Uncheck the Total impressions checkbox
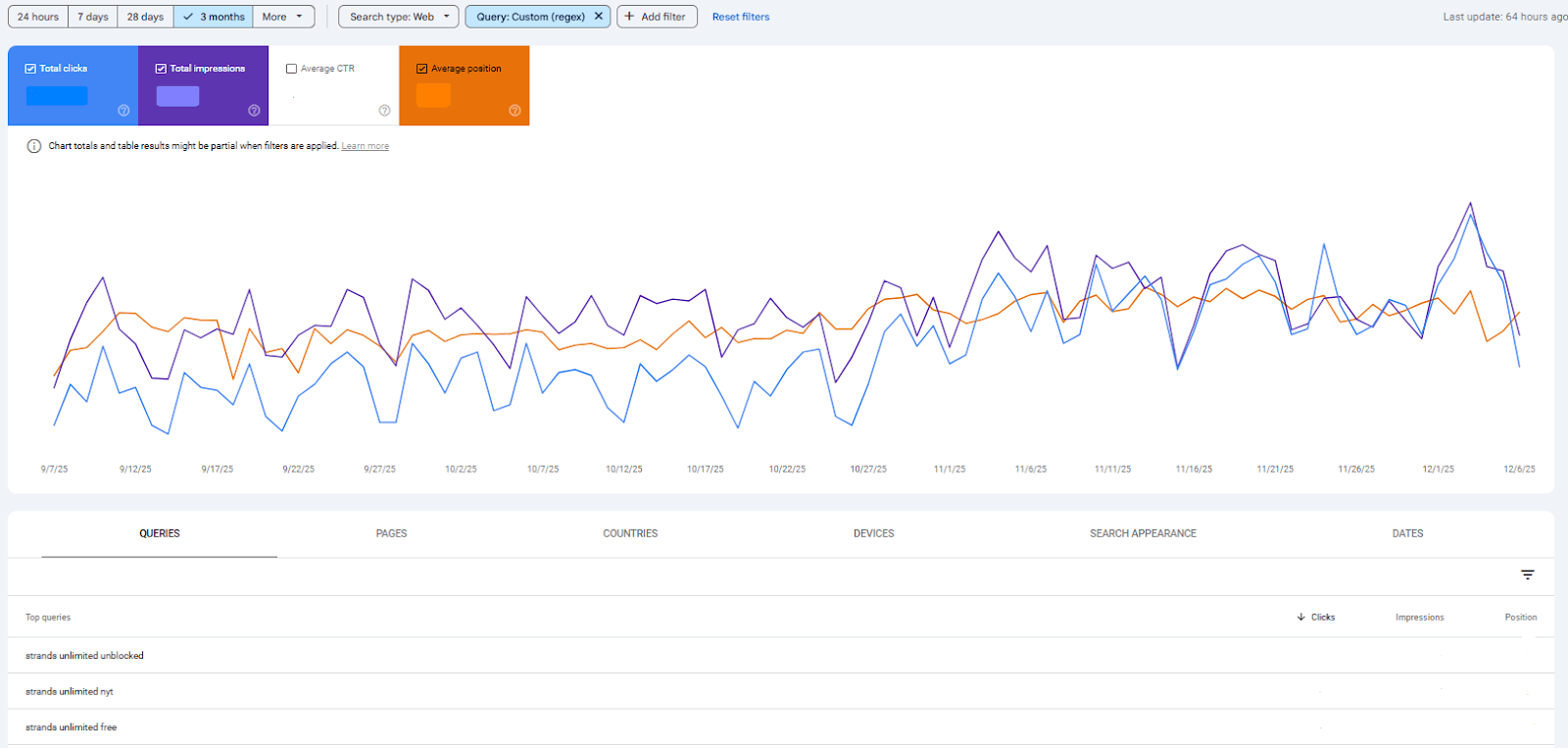Viewport: 1568px width, 748px height. pos(161,69)
